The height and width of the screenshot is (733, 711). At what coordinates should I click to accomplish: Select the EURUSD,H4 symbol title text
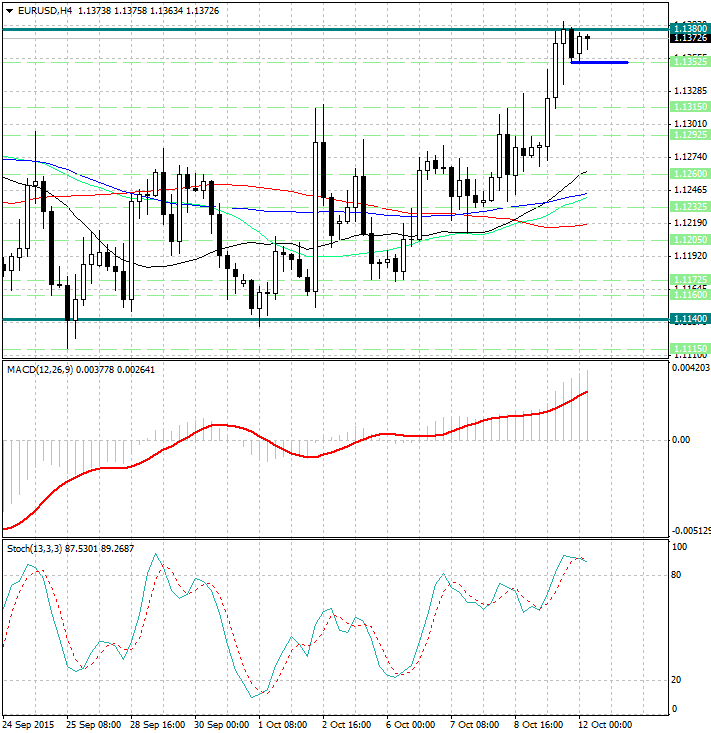click(45, 10)
